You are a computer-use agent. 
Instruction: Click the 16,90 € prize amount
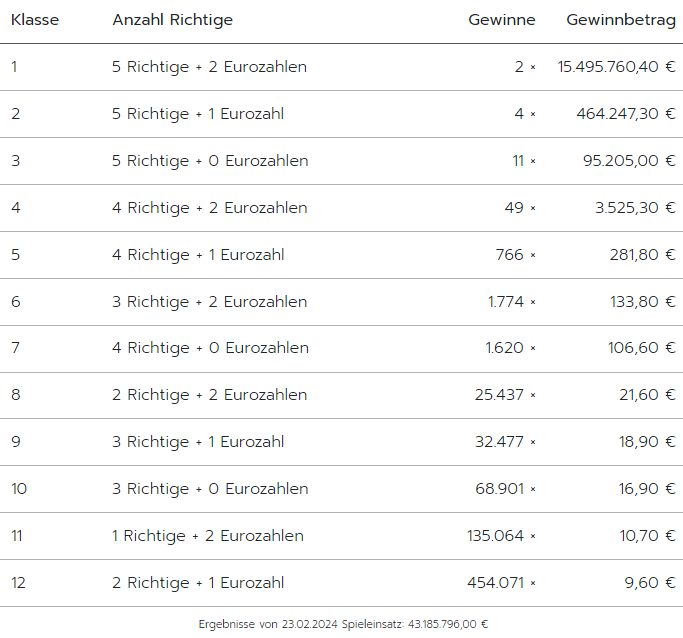(x=646, y=489)
